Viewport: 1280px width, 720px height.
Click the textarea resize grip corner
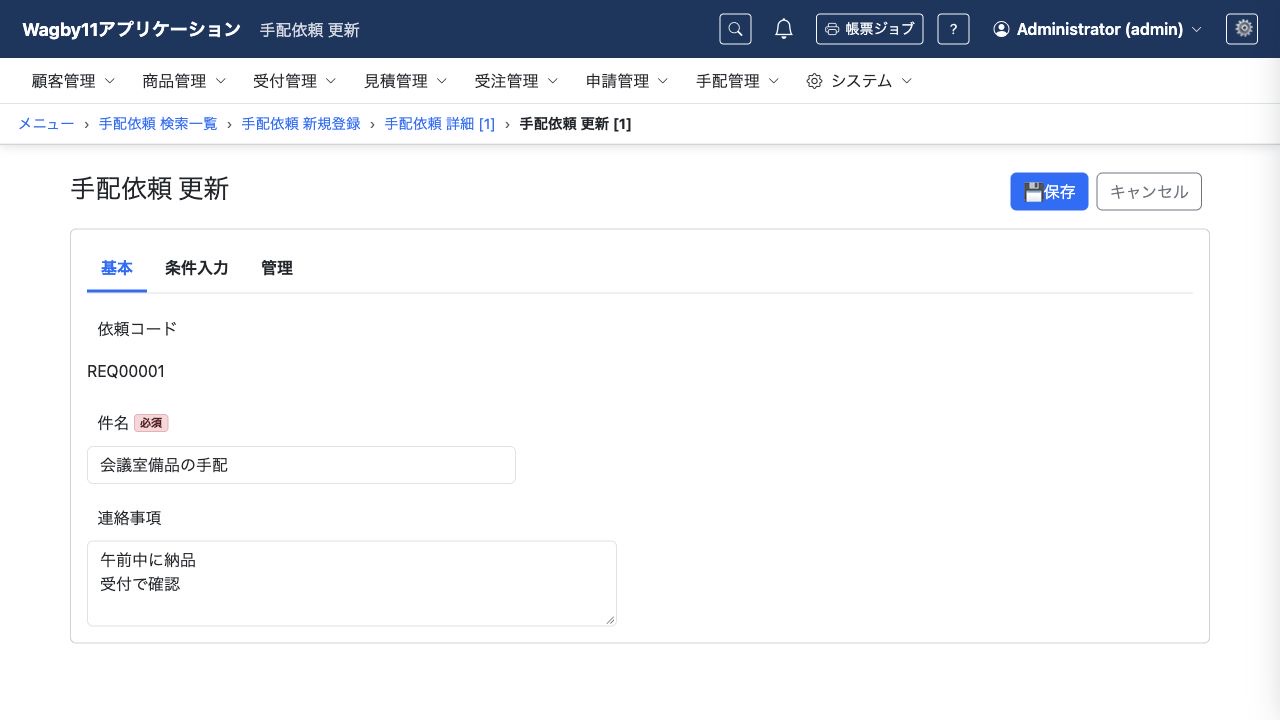coord(610,619)
